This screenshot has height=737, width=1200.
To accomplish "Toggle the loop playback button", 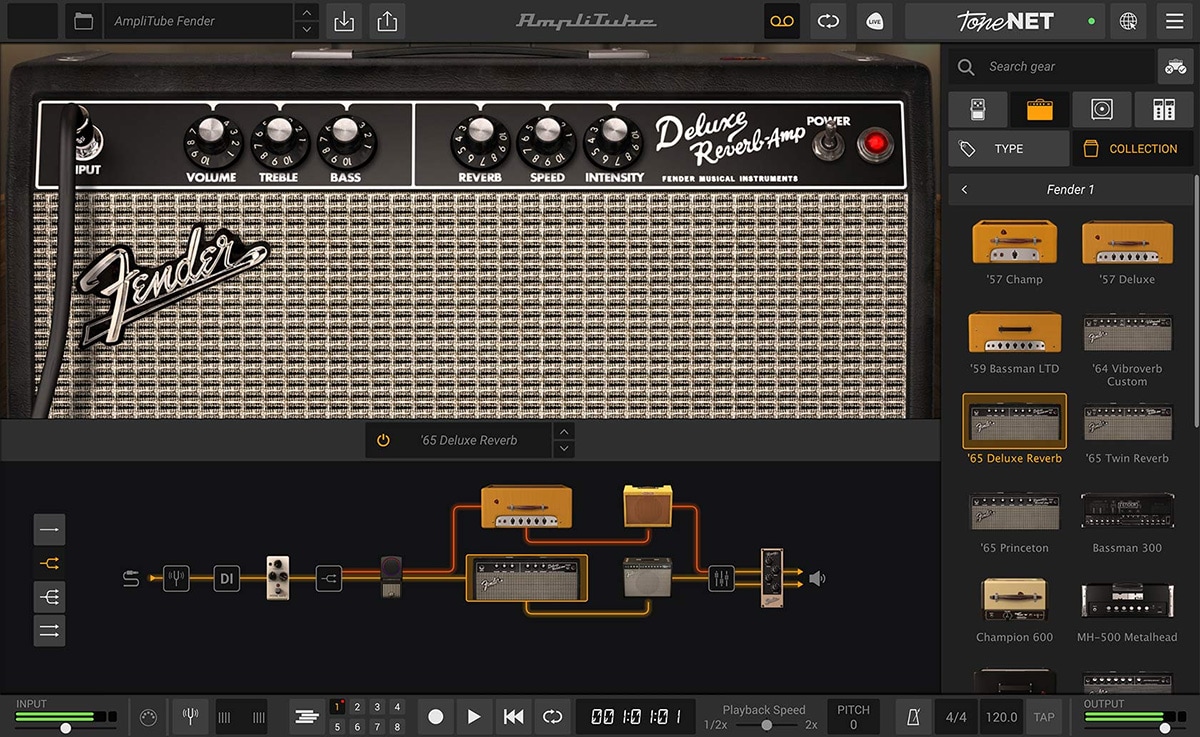I will [x=552, y=716].
